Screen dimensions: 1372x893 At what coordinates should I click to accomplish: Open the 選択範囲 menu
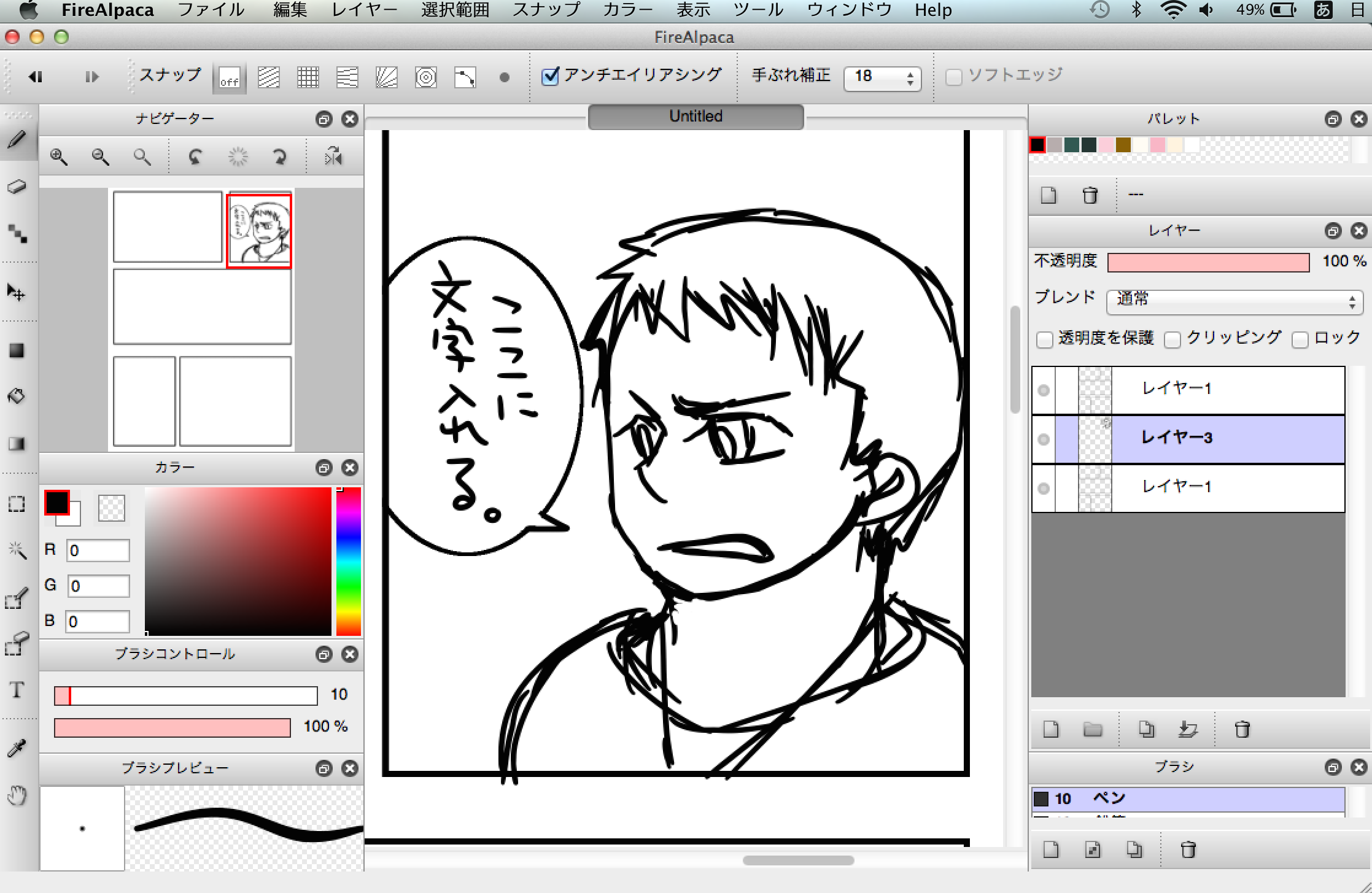[455, 10]
